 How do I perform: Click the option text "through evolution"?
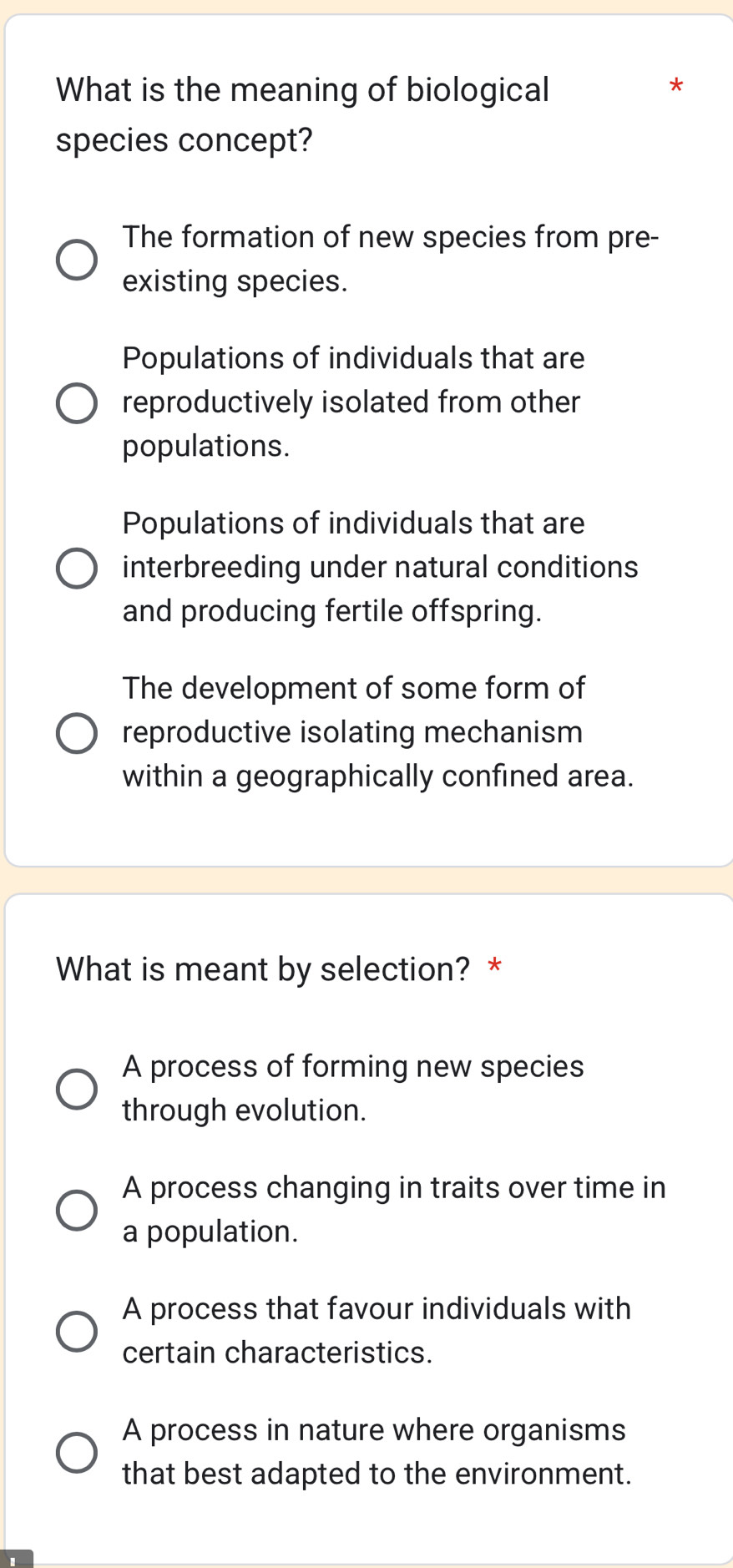[244, 1110]
